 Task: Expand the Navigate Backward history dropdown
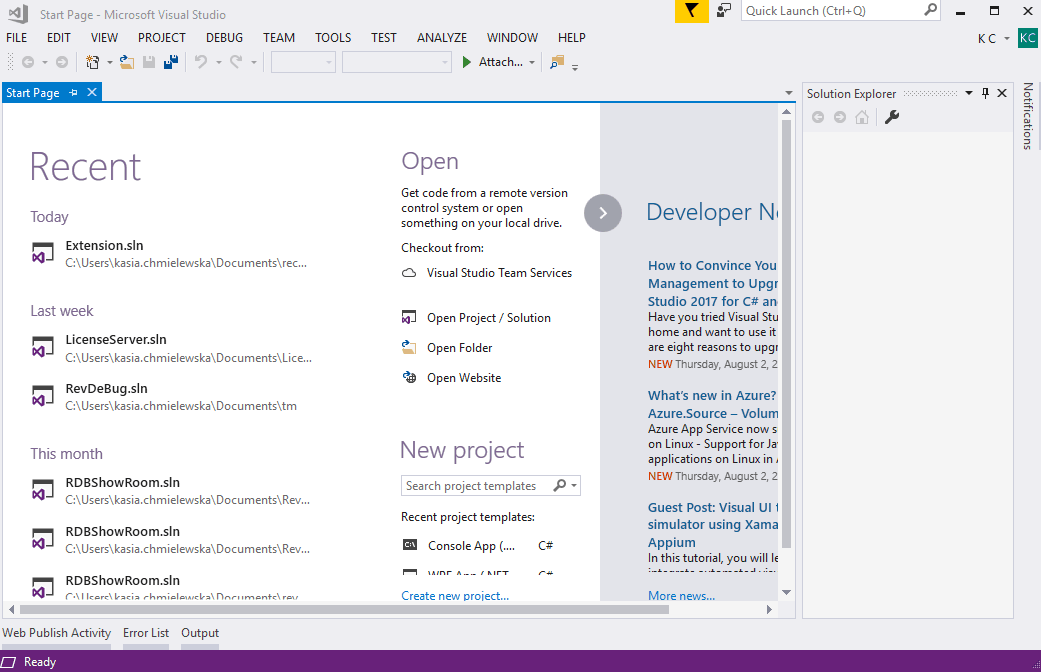pos(45,62)
